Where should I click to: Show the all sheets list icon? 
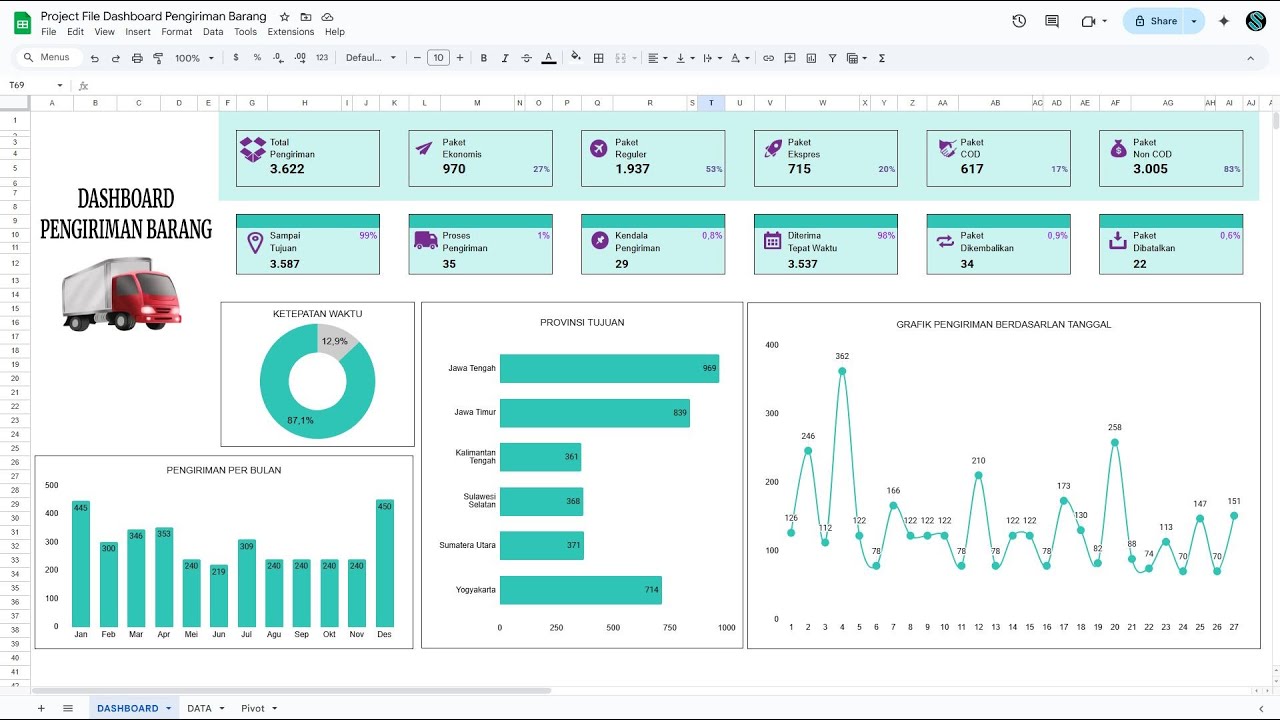pyautogui.click(x=68, y=708)
